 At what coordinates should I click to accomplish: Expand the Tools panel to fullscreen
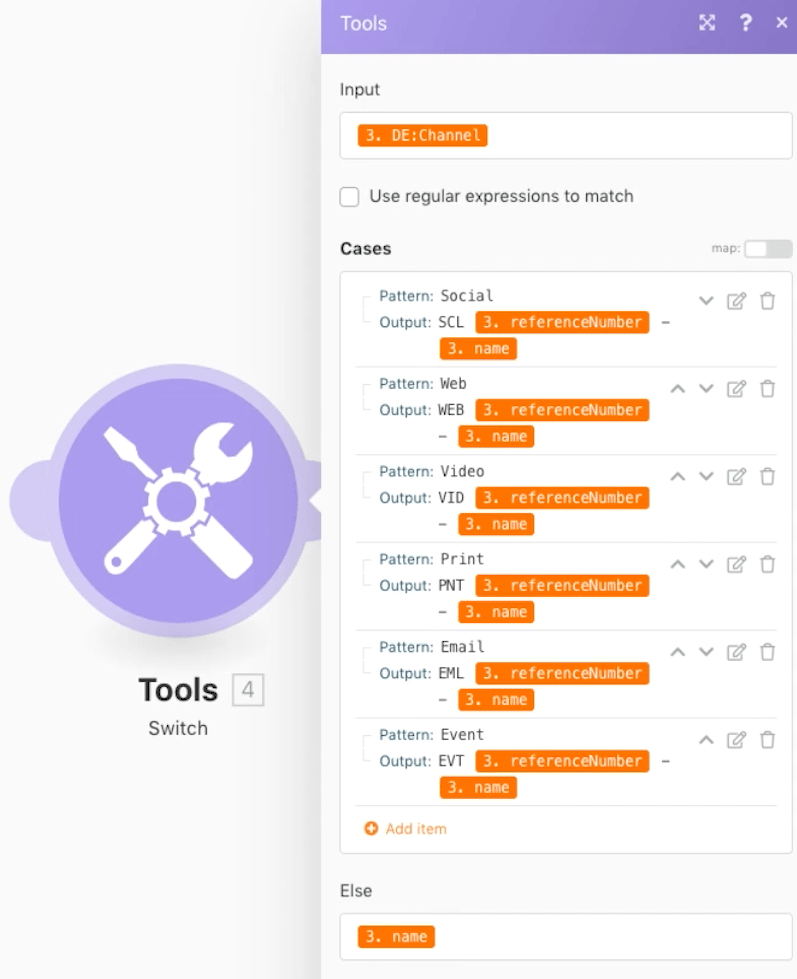707,23
